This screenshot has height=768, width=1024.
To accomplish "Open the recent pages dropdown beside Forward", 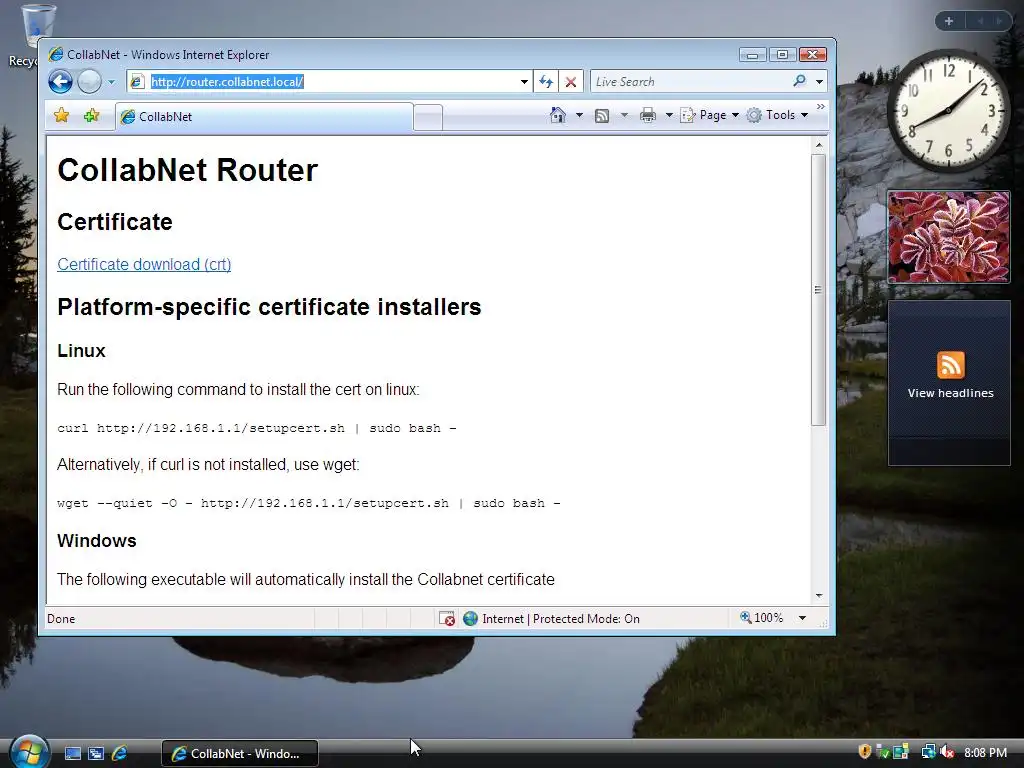I will click(x=111, y=82).
